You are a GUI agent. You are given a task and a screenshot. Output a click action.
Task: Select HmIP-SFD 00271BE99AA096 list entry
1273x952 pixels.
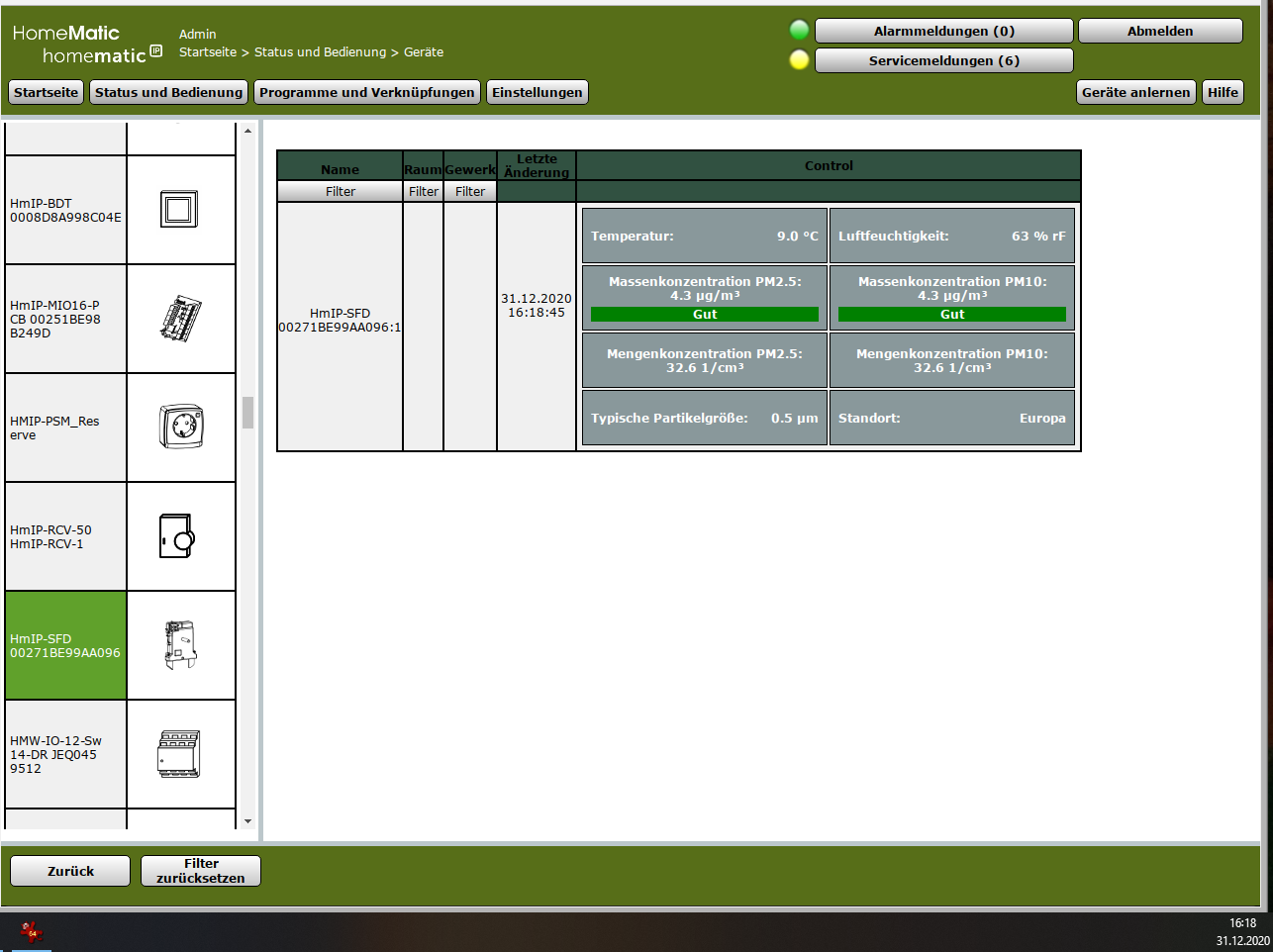point(66,645)
